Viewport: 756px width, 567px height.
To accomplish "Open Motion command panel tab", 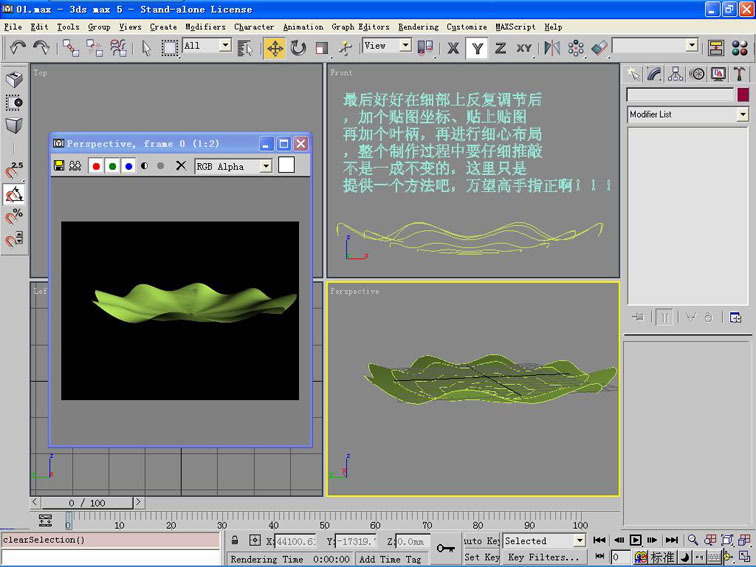I will tap(697, 74).
